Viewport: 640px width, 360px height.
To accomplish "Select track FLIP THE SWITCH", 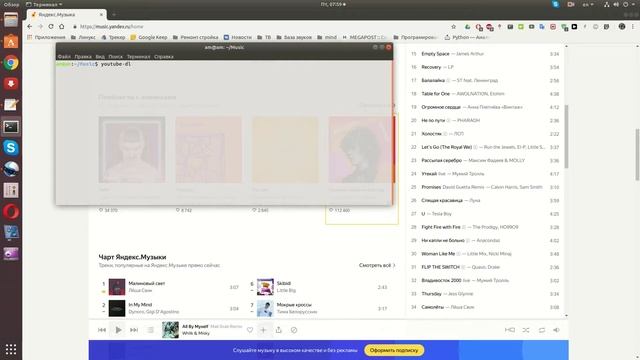I will pos(485,267).
